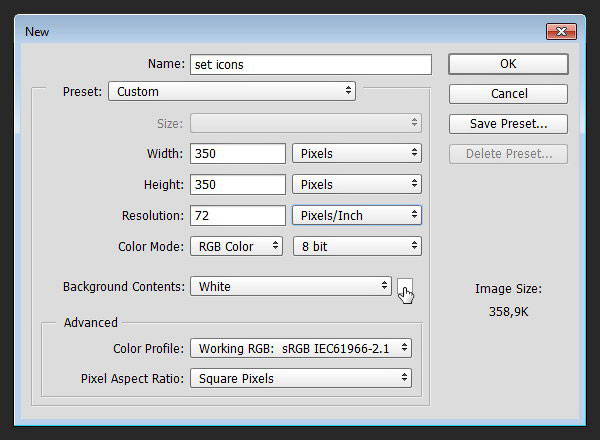Click the Delete Preset button
600x440 pixels.
(x=508, y=154)
